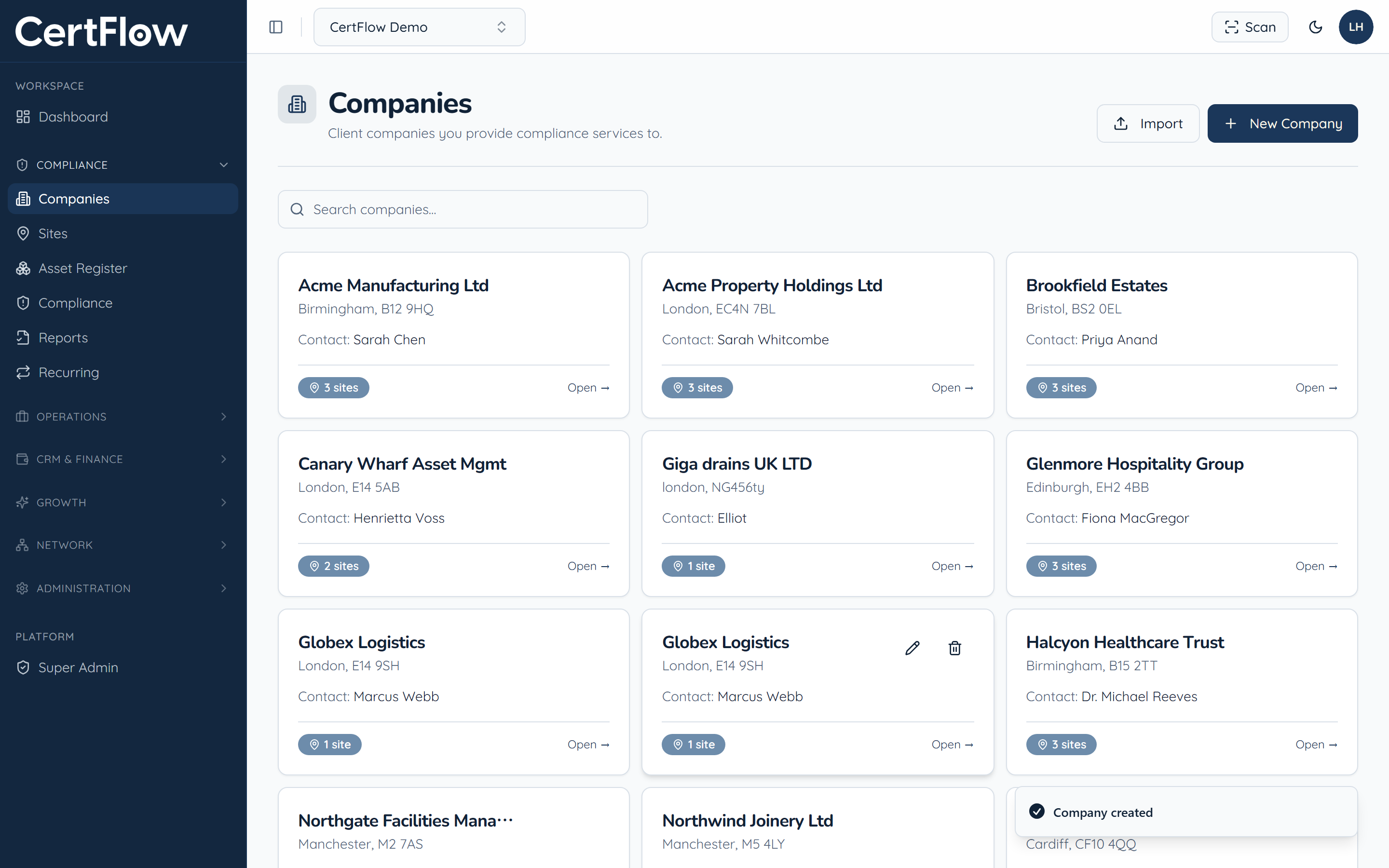Click 3 sites badge on Acme Property Holdings

[697, 388]
